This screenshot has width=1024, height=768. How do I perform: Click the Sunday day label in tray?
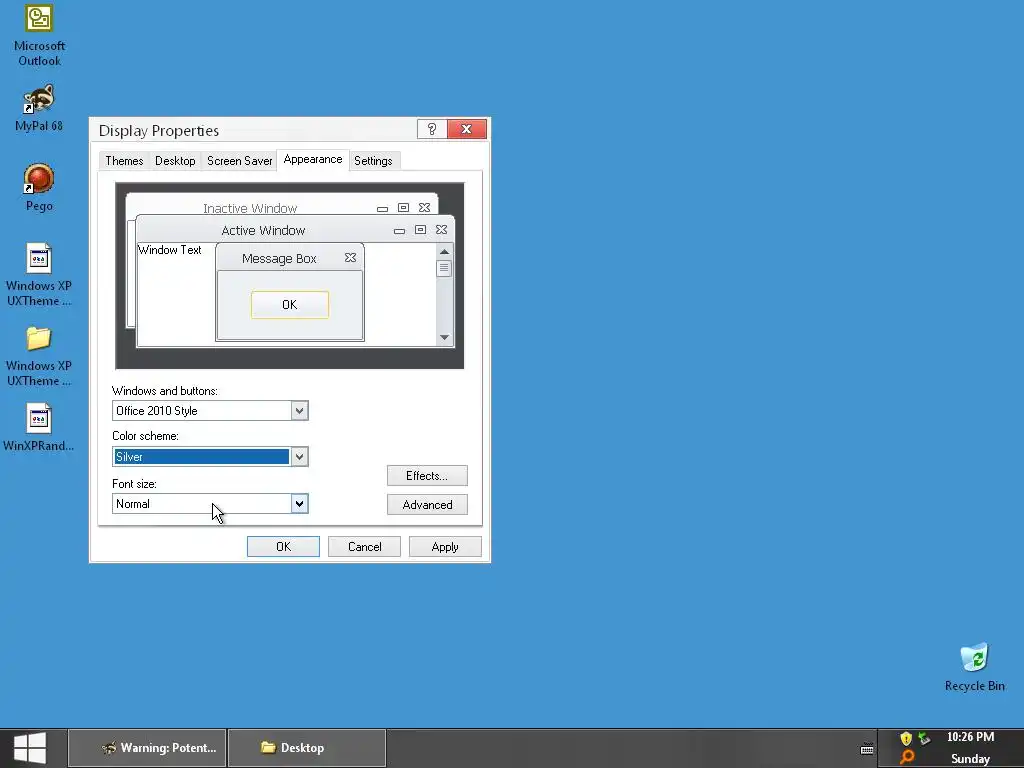pyautogui.click(x=970, y=759)
